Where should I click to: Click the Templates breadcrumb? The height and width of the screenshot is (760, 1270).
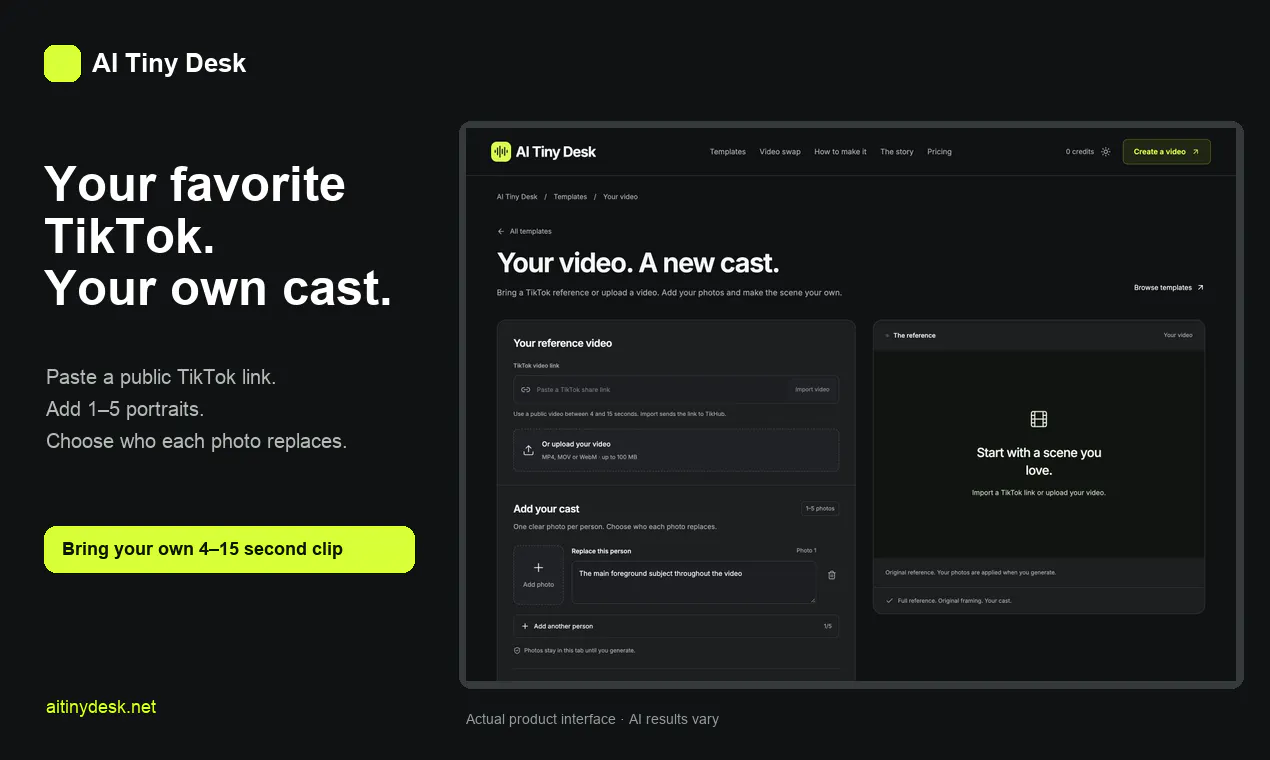[x=570, y=197]
